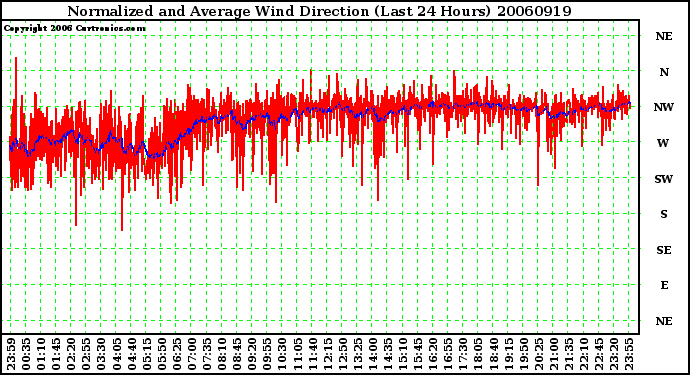
Task: Click the '23:20' time axis label
Action: (x=613, y=354)
